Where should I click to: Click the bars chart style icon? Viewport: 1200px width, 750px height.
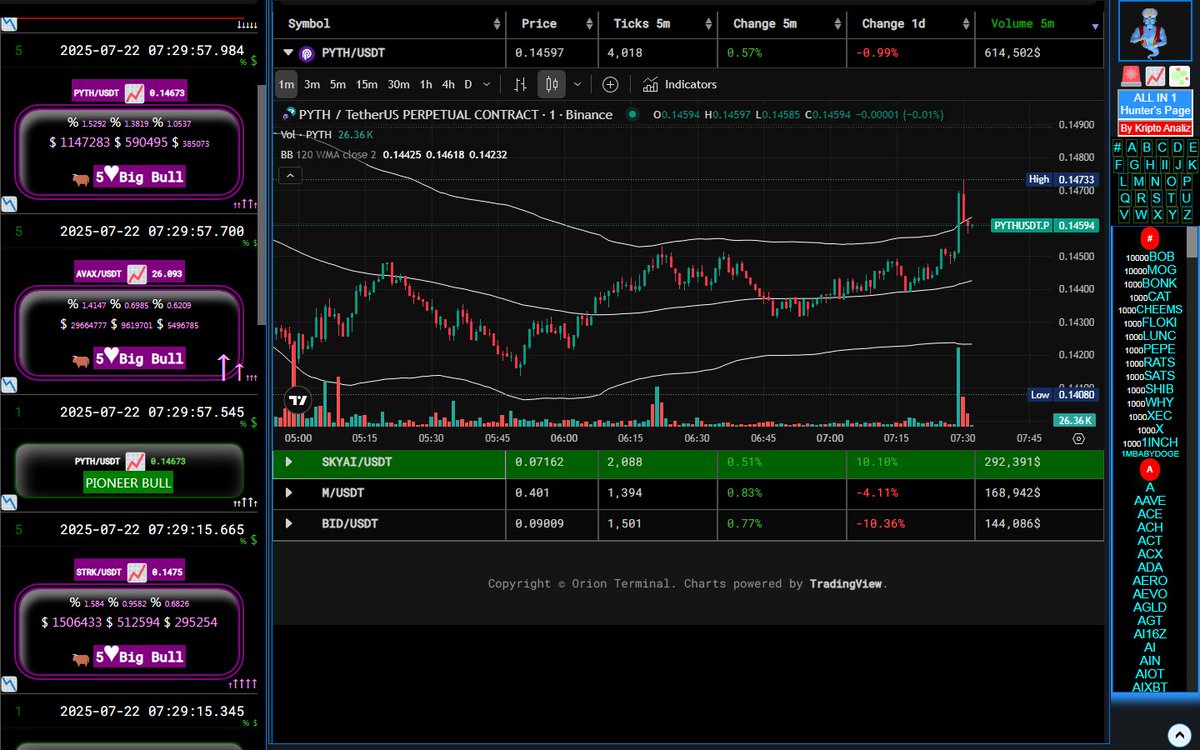tap(520, 85)
